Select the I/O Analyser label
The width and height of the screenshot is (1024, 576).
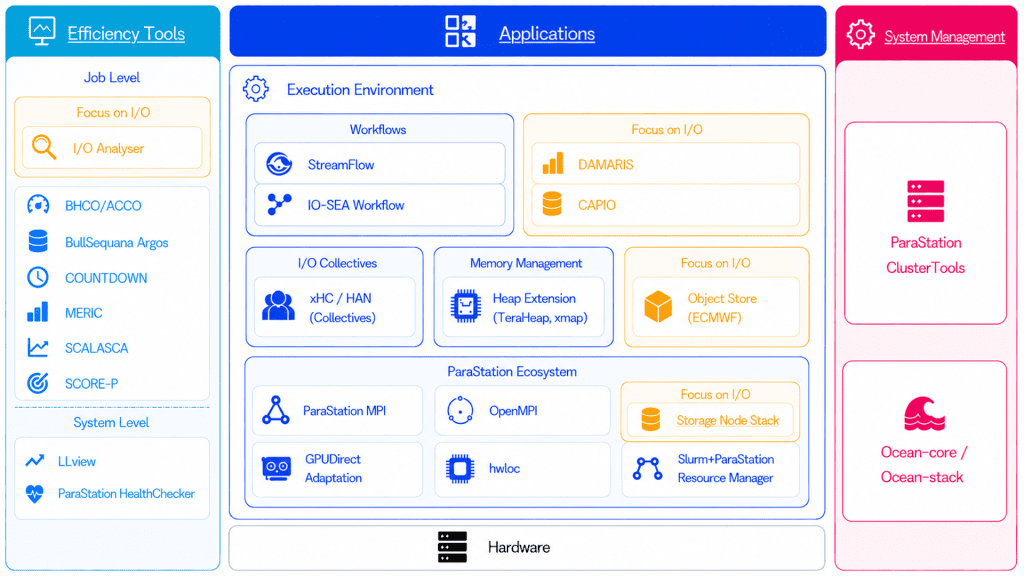pos(108,148)
